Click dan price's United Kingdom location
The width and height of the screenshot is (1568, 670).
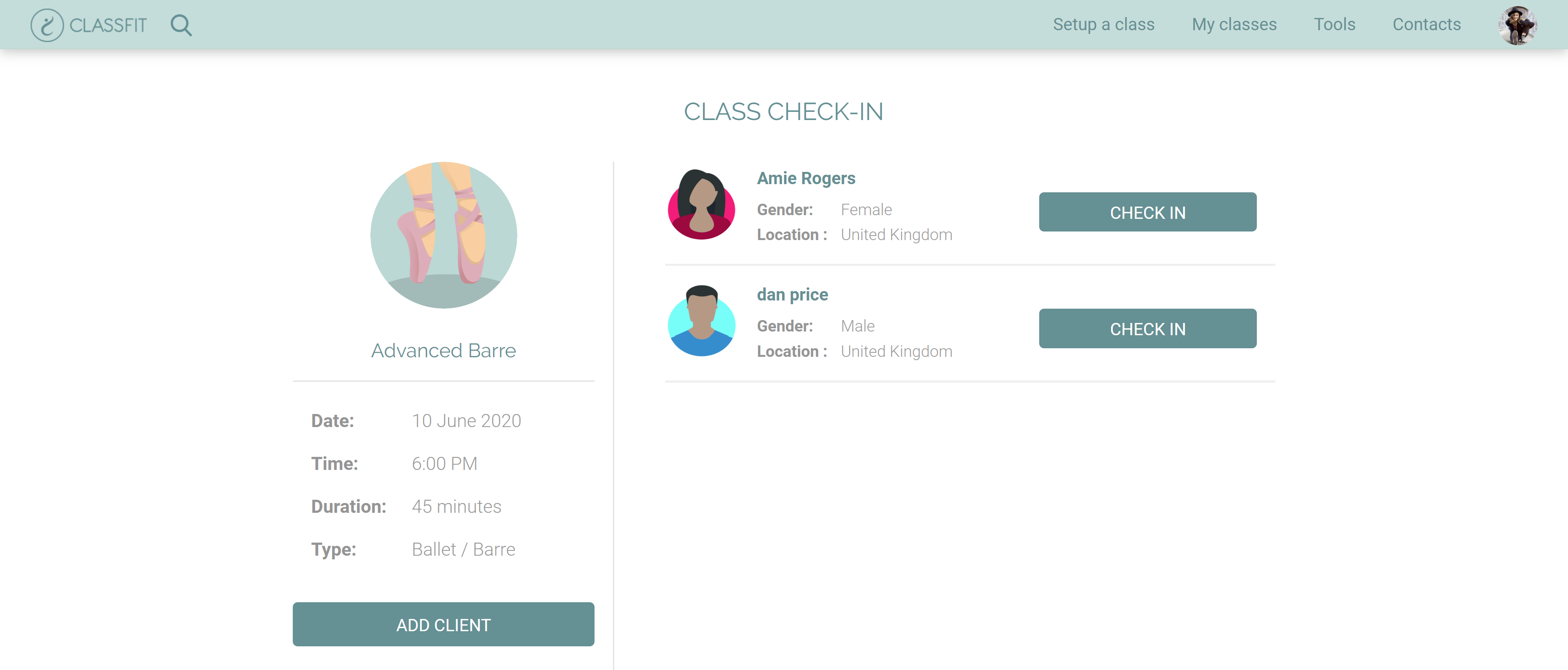point(897,352)
